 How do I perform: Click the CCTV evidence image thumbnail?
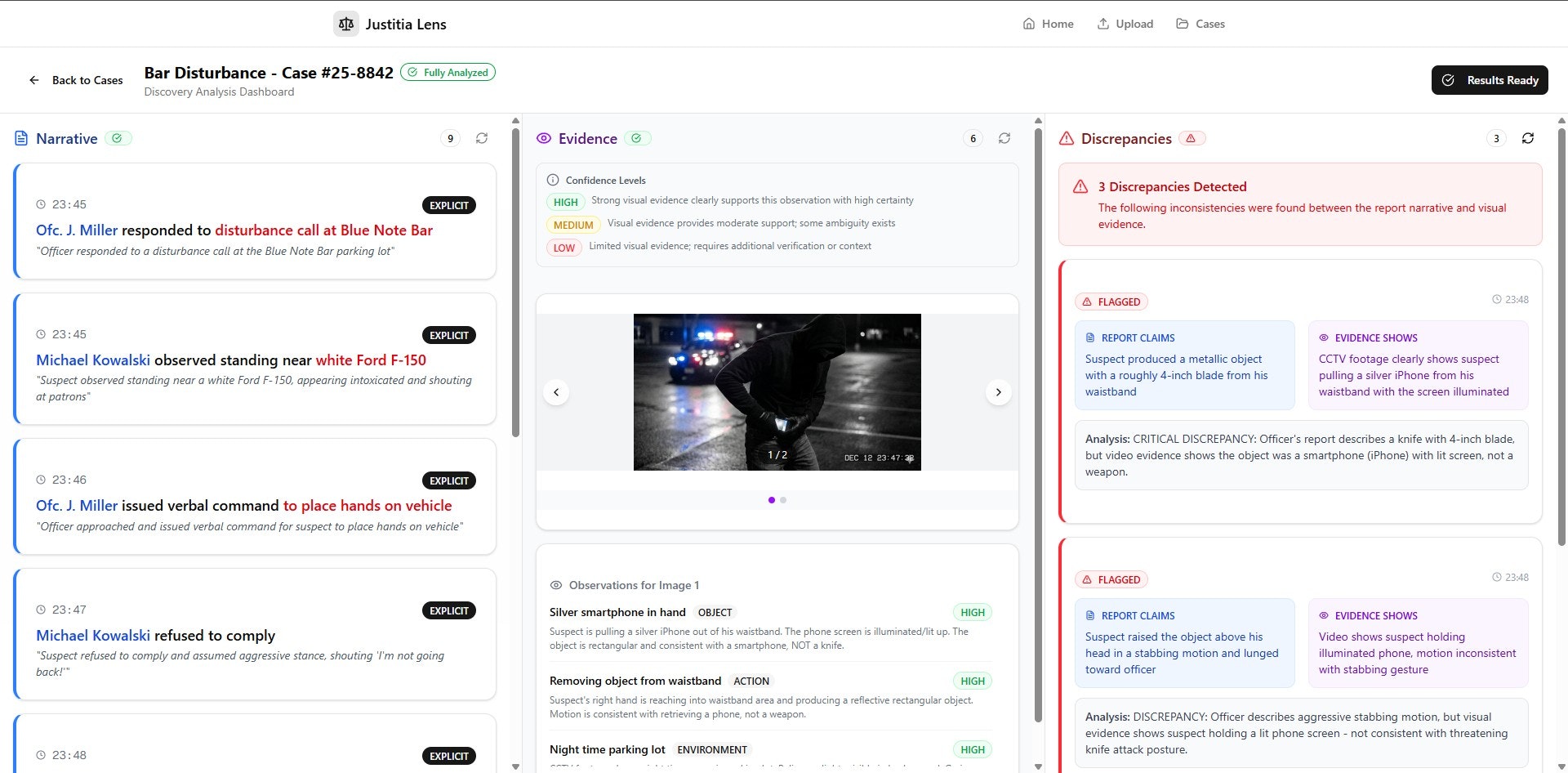pyautogui.click(x=777, y=391)
